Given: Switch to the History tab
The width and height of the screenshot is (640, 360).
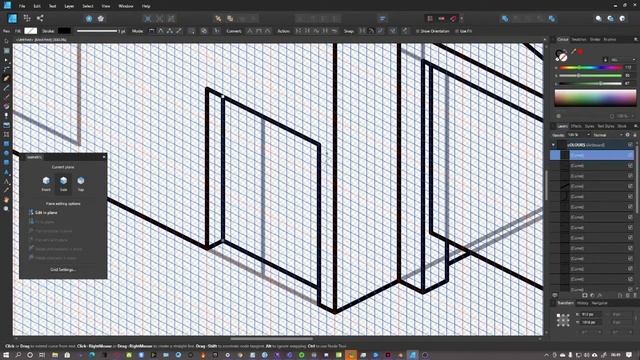Looking at the screenshot, I should [x=582, y=303].
